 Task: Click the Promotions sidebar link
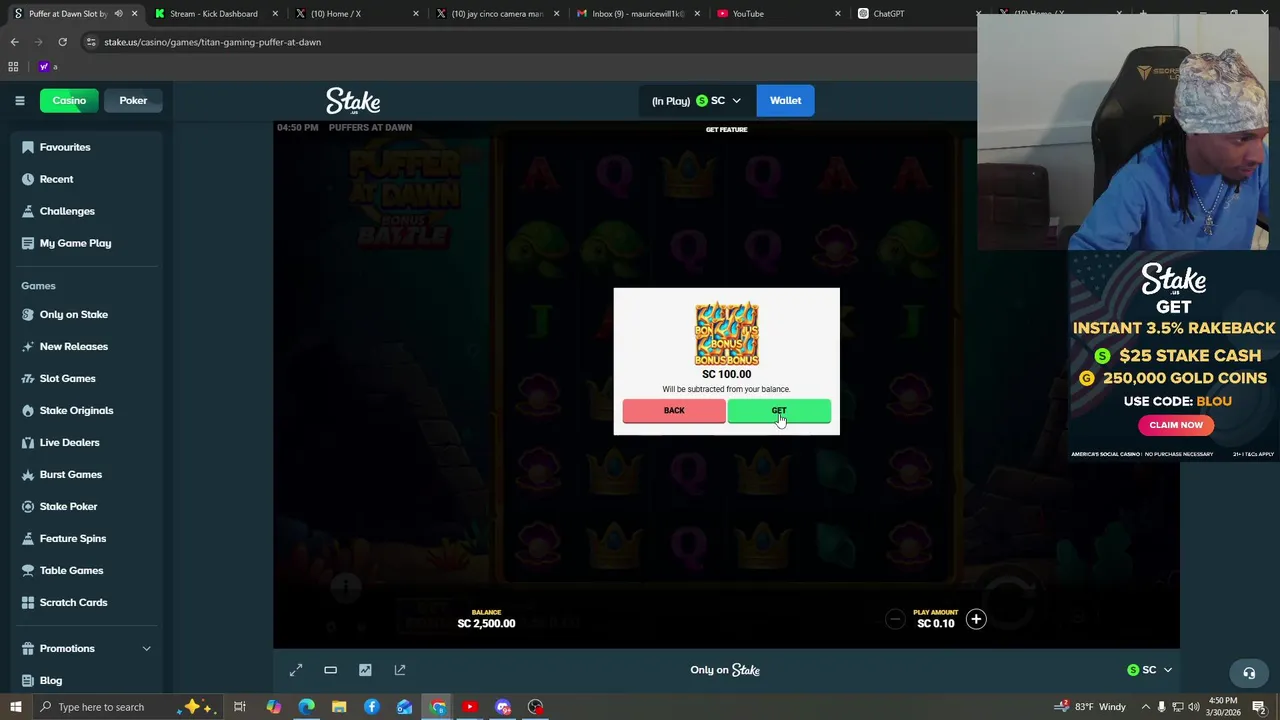[x=67, y=648]
